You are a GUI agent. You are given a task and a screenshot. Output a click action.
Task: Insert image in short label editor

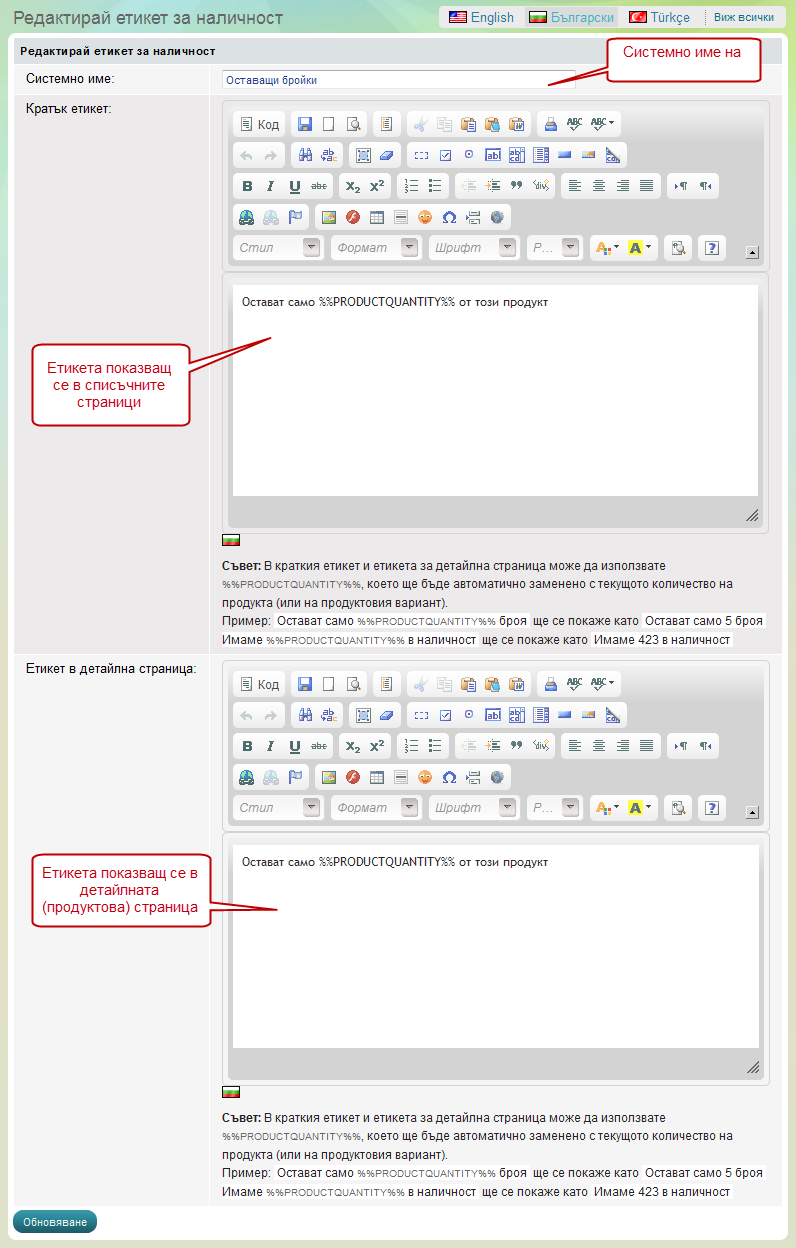pos(328,217)
